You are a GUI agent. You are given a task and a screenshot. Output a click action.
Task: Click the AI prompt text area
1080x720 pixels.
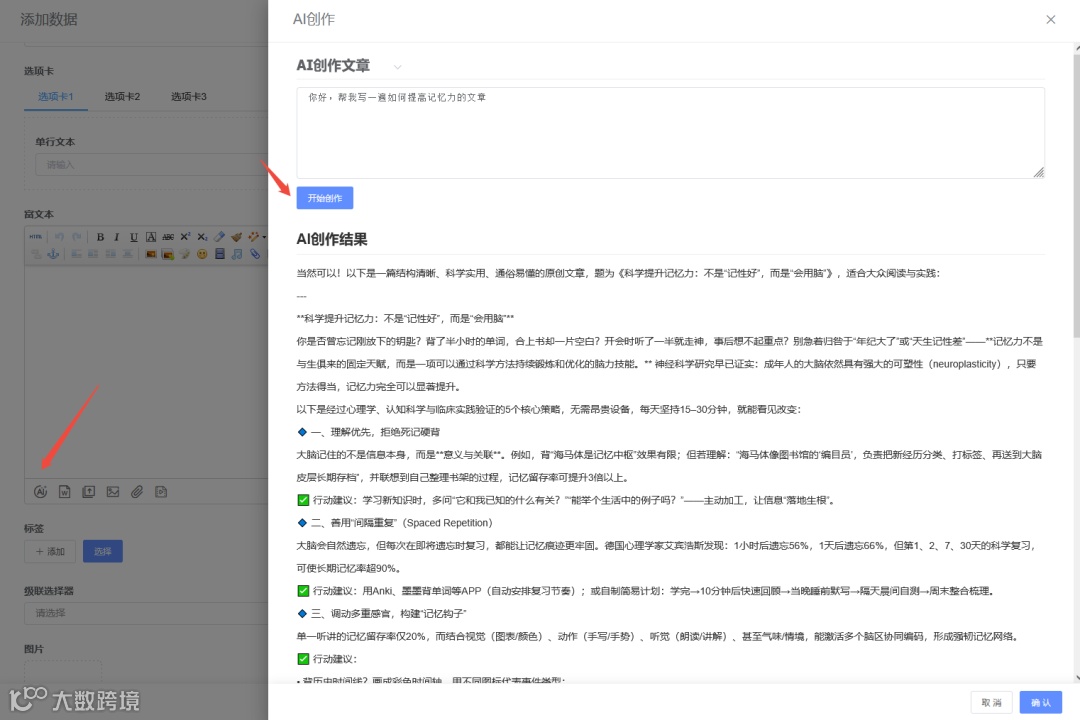[x=670, y=132]
